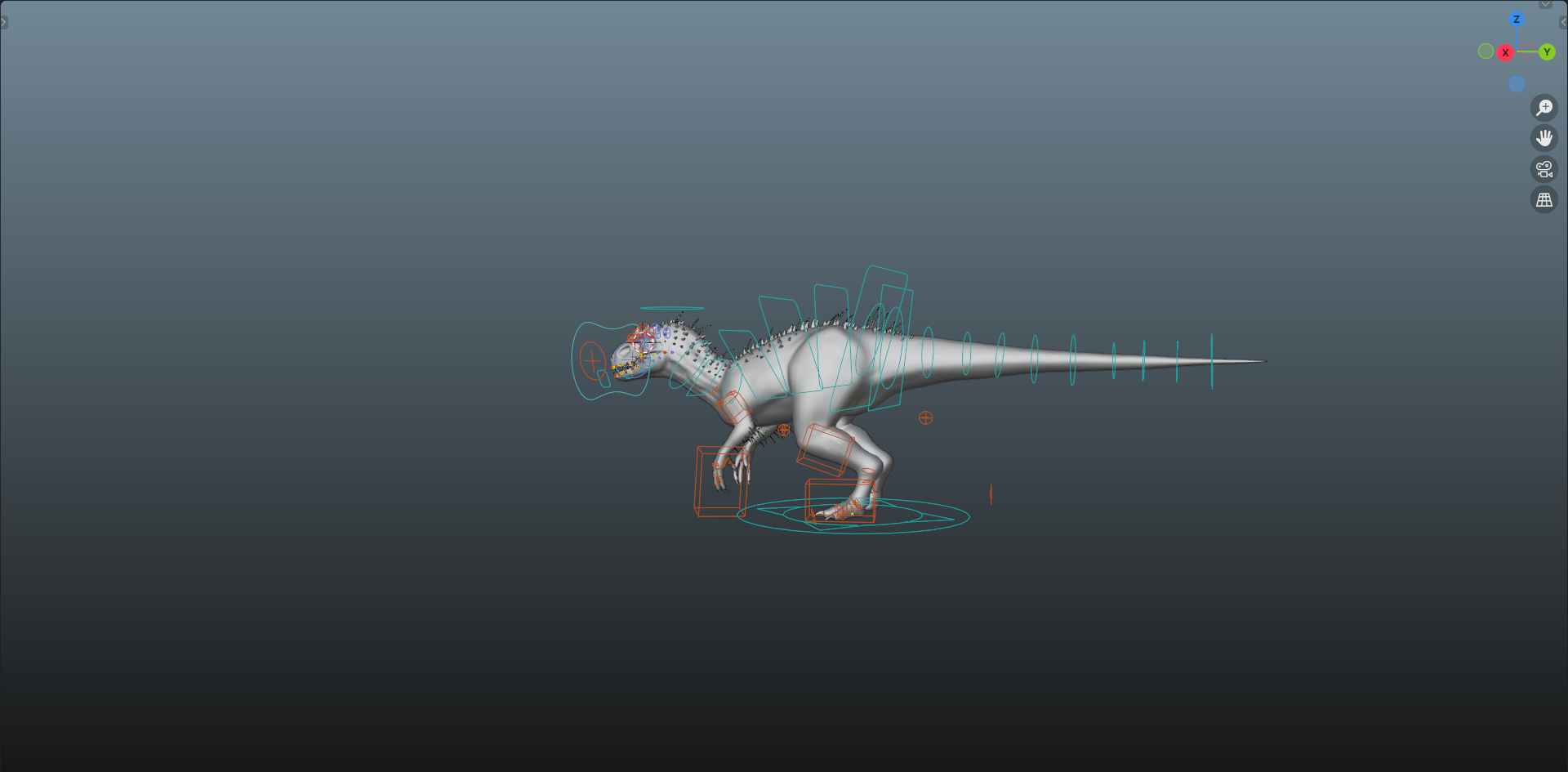Image resolution: width=1568 pixels, height=772 pixels.
Task: Toggle perspective/orthographic grid button
Action: click(1544, 199)
